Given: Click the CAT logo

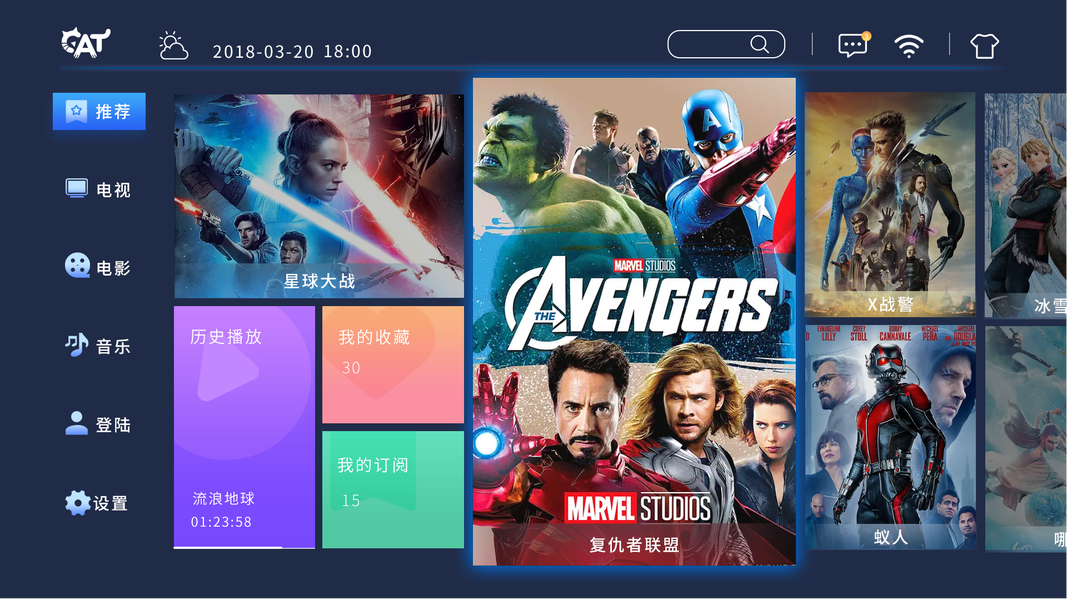Looking at the screenshot, I should [x=86, y=43].
